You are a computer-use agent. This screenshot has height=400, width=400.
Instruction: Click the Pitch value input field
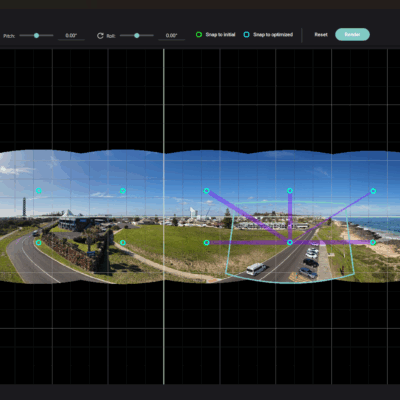point(71,36)
